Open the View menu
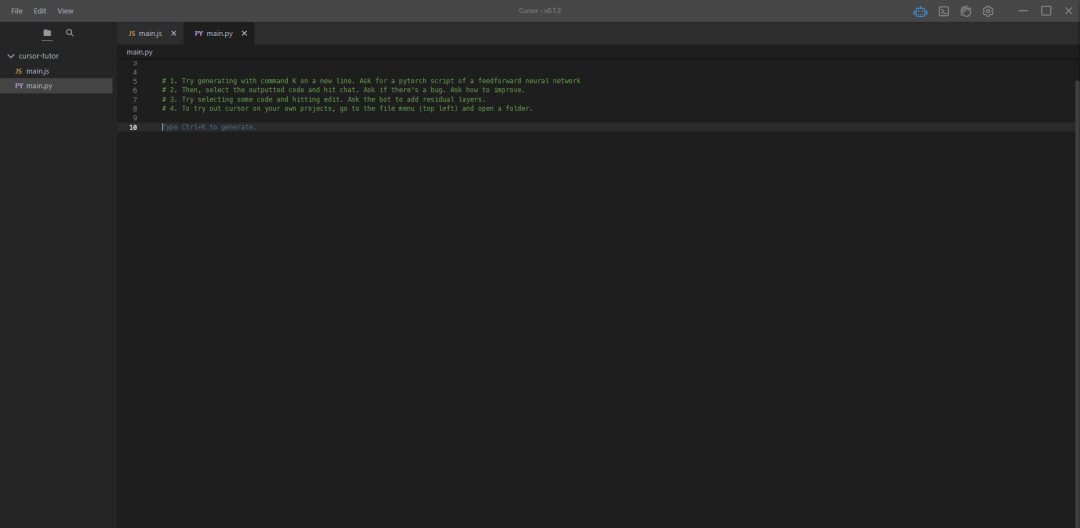 click(65, 11)
